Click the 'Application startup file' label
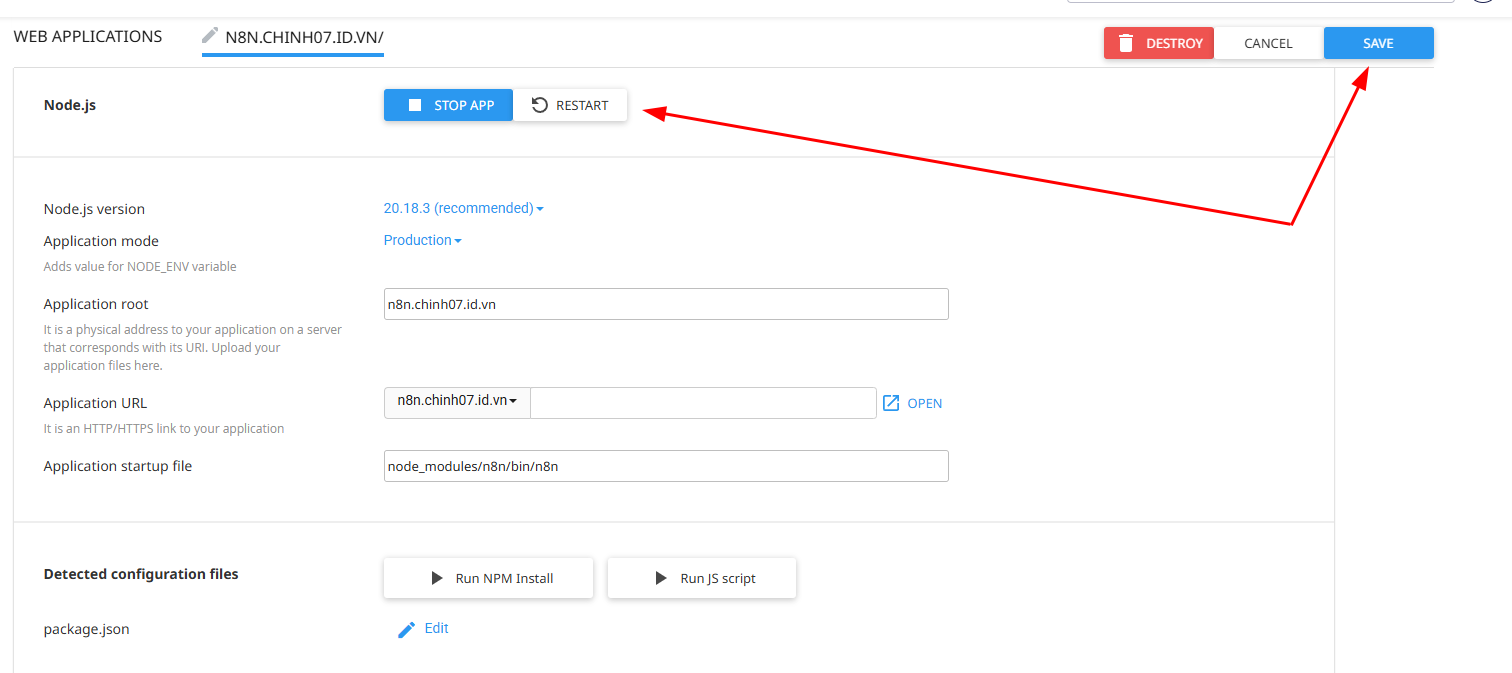The width and height of the screenshot is (1512, 673). pyautogui.click(x=118, y=466)
